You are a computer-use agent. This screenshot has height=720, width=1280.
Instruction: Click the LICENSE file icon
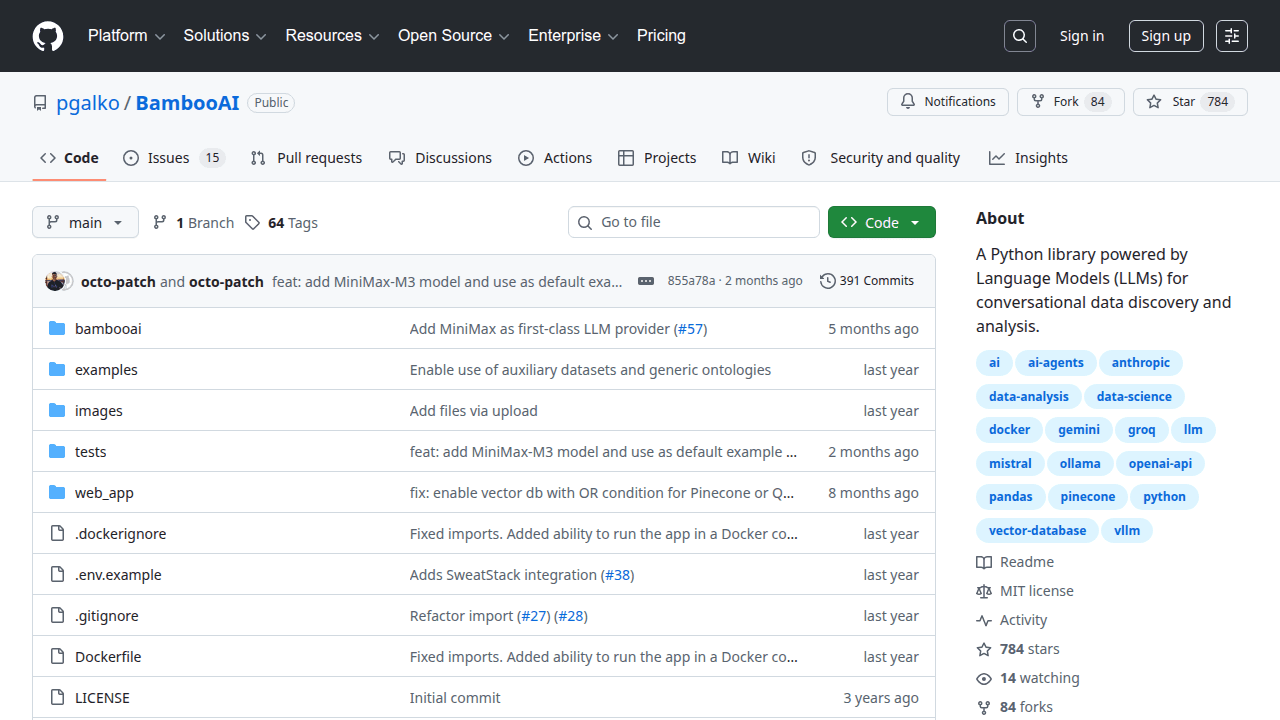tap(57, 697)
